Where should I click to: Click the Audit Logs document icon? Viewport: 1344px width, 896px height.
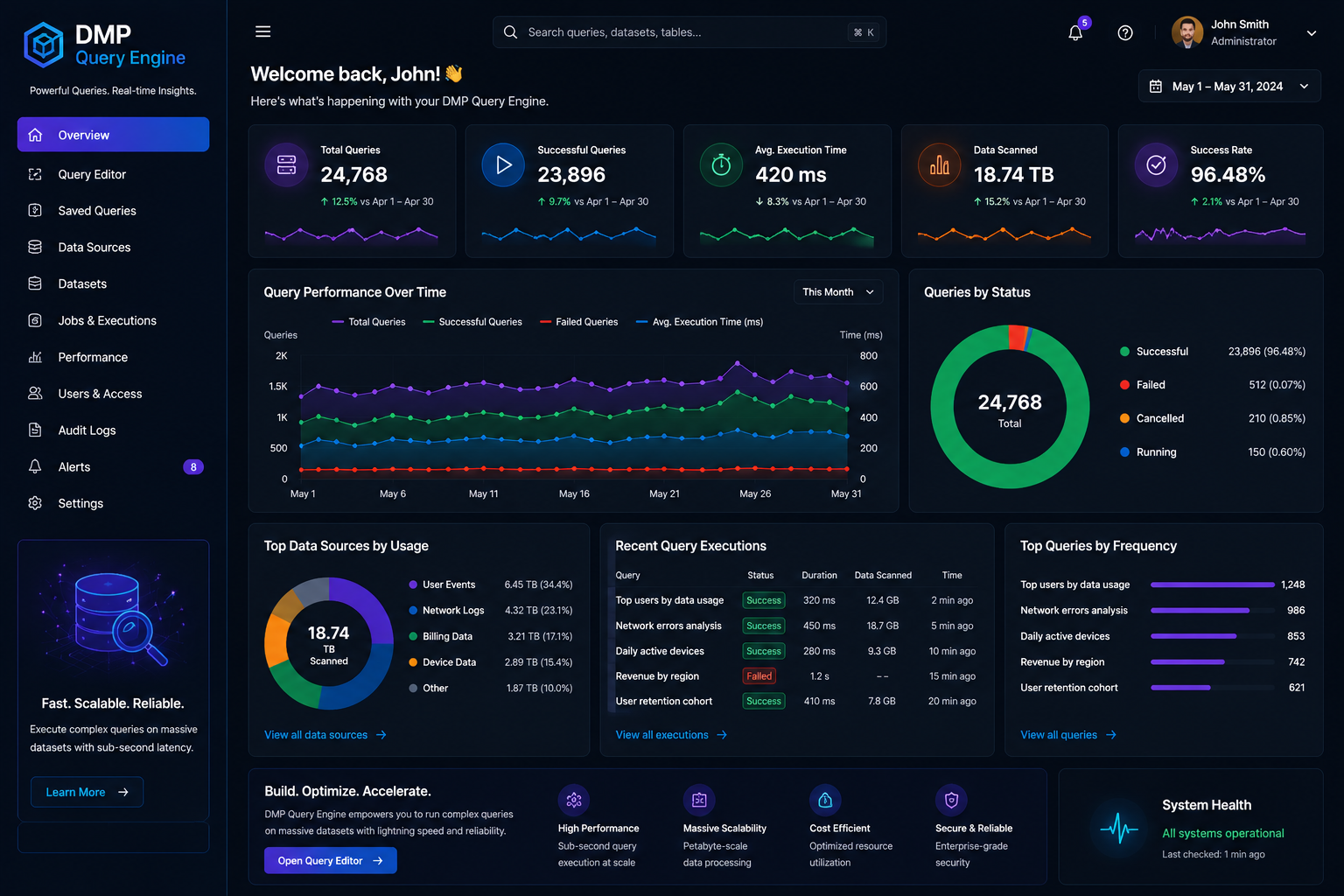[35, 430]
